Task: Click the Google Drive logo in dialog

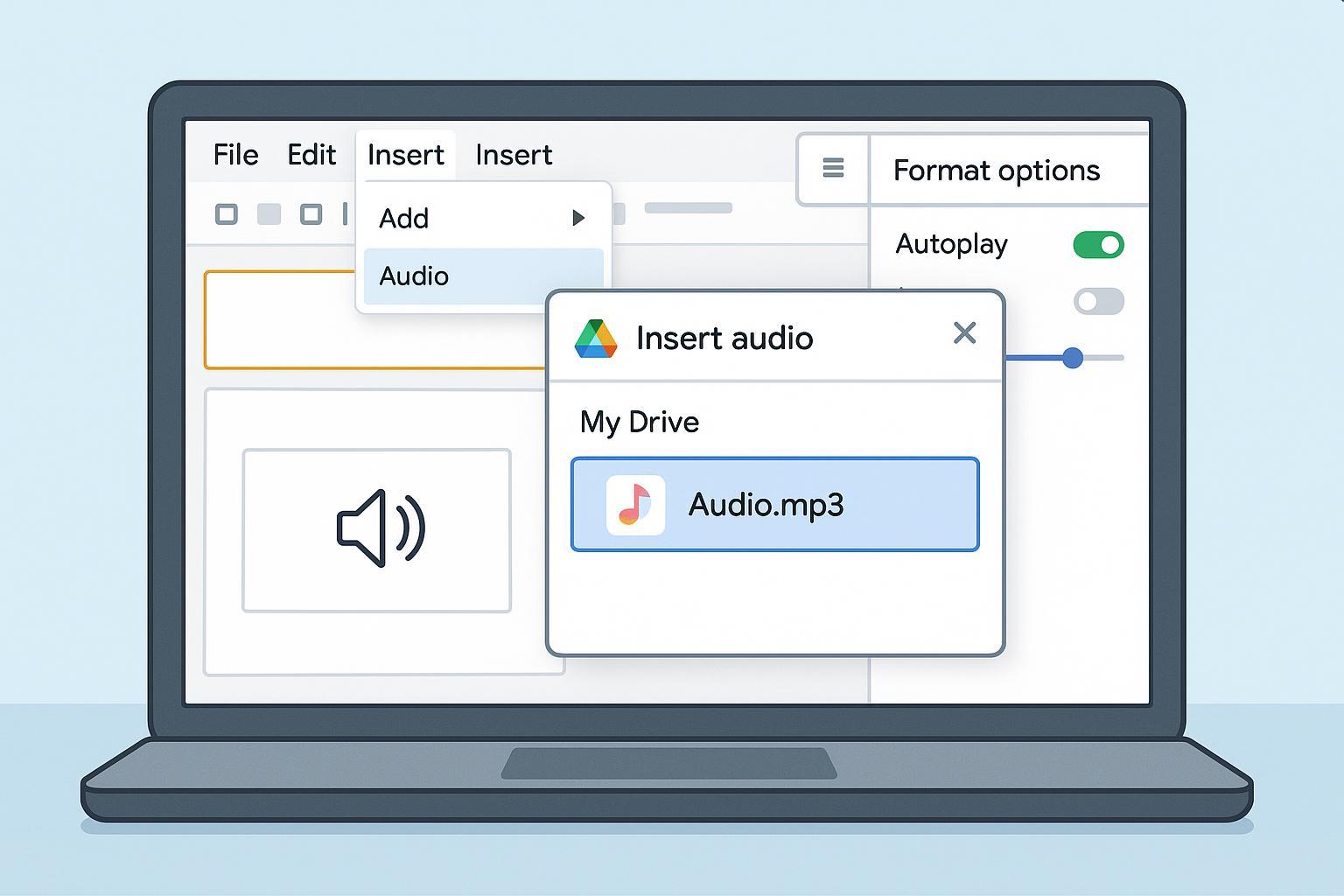Action: (x=596, y=339)
